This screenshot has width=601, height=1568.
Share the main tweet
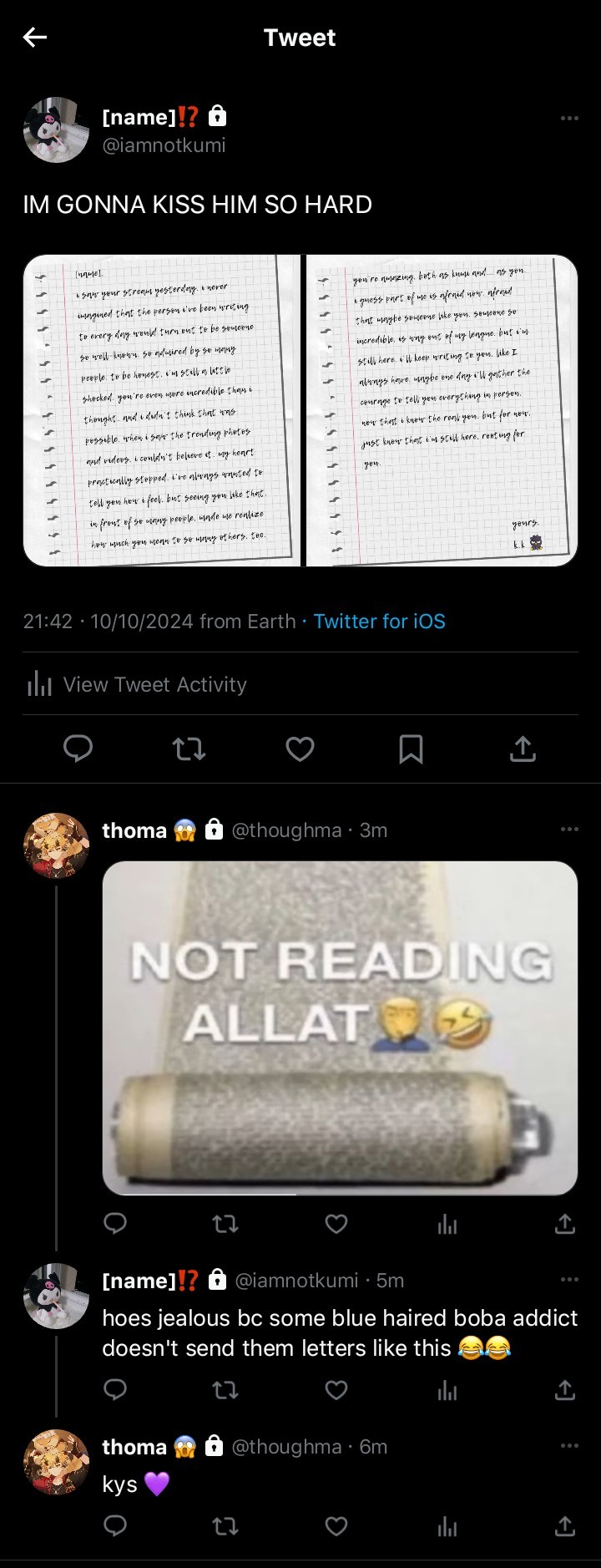coord(523,749)
